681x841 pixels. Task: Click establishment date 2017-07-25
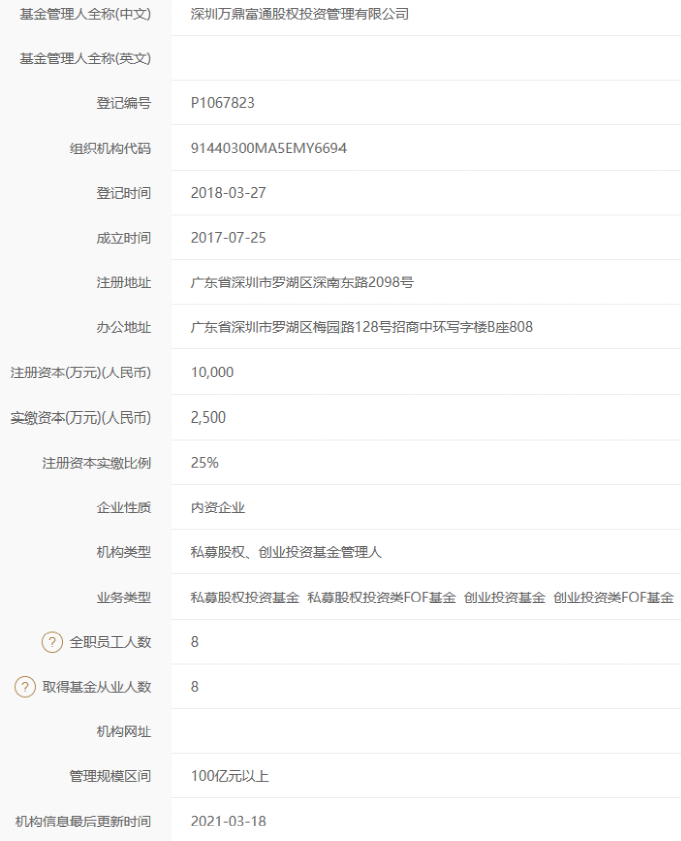tap(228, 238)
